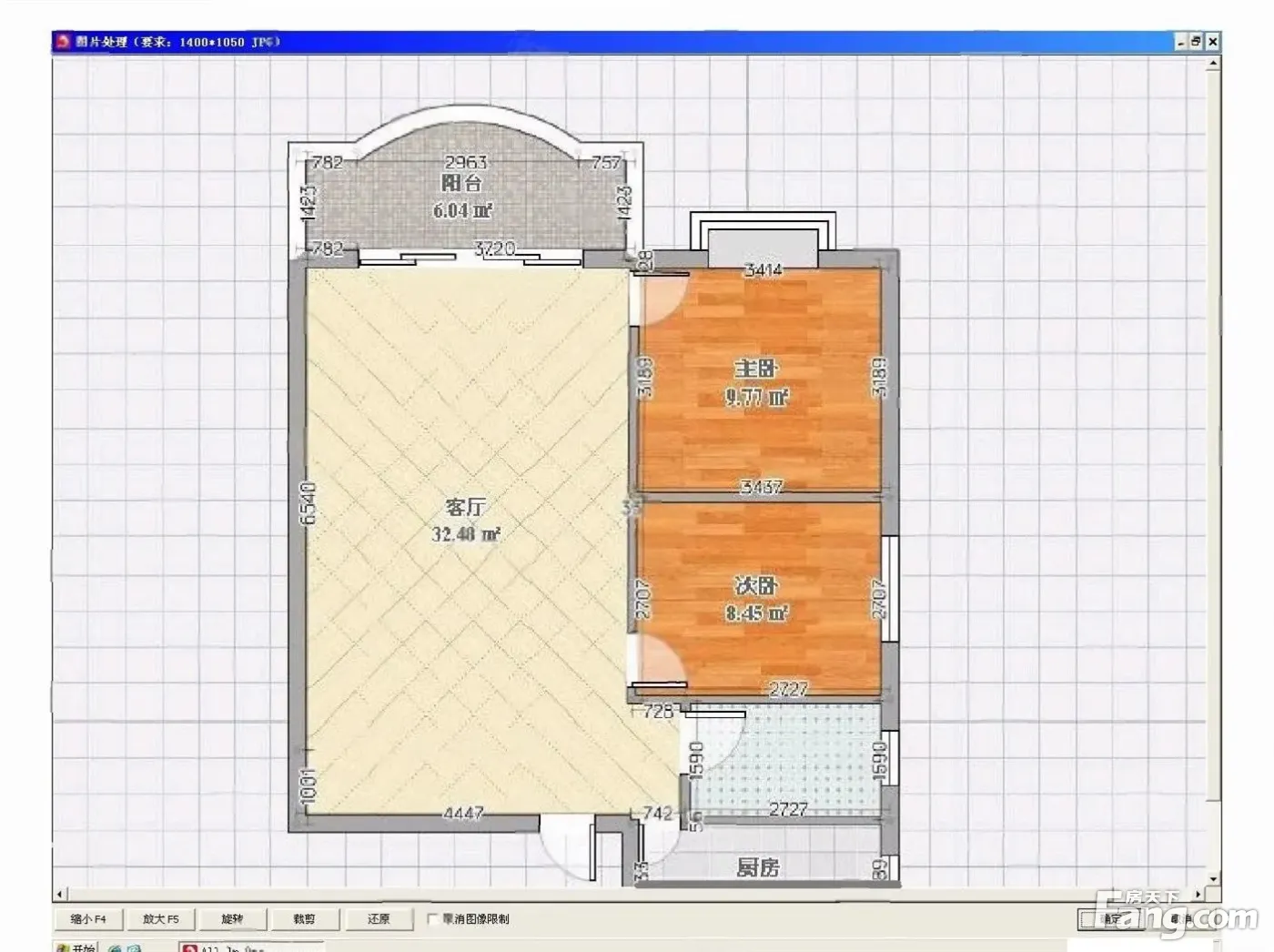Confirm with the 确定 button
Viewport: 1274px width, 952px height.
[1113, 919]
